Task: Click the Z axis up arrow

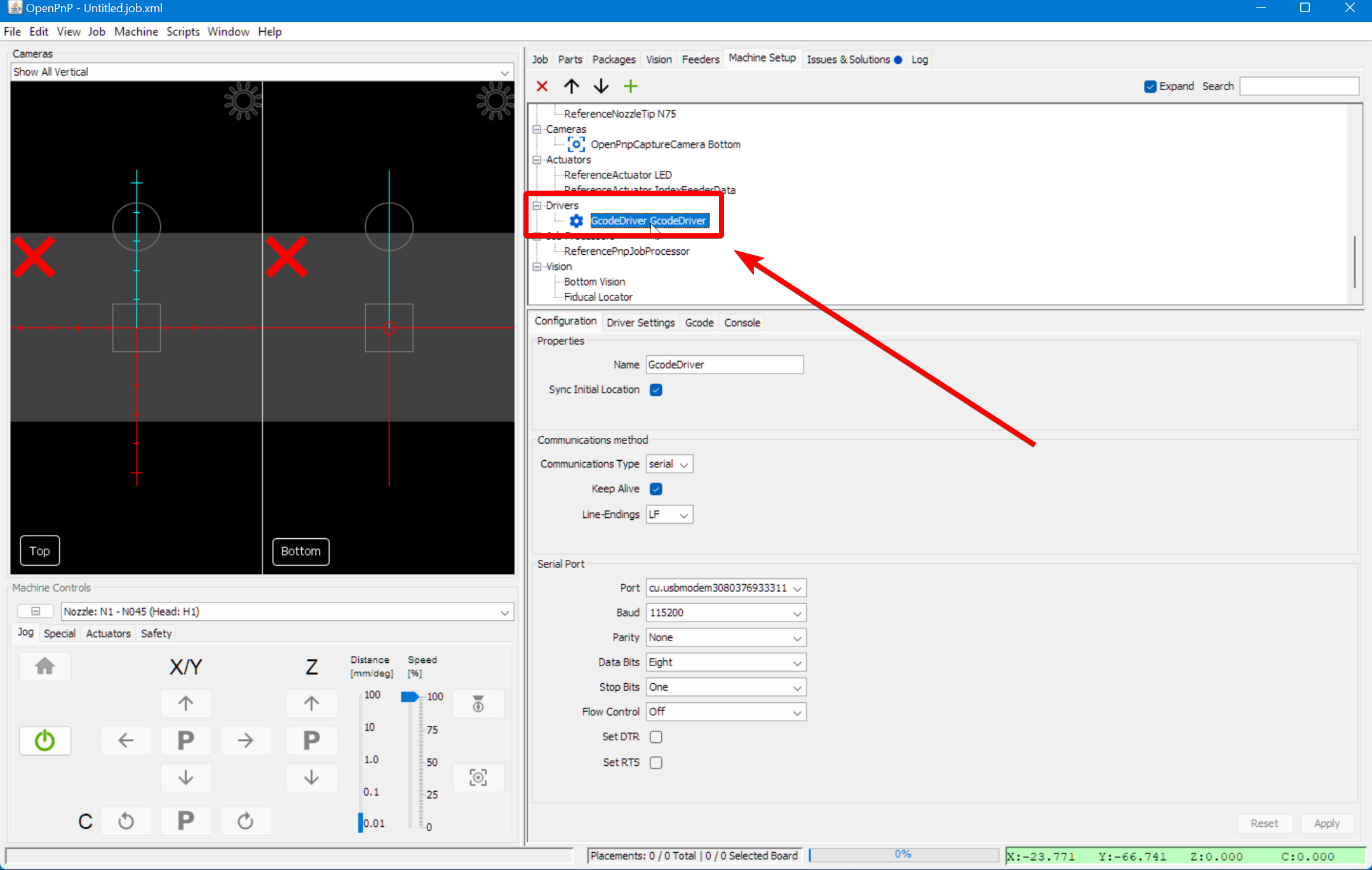Action: [311, 703]
